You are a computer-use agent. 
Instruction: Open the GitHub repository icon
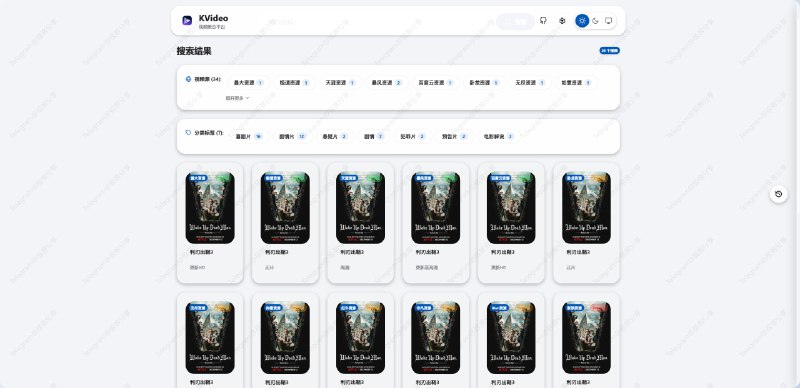coord(543,21)
